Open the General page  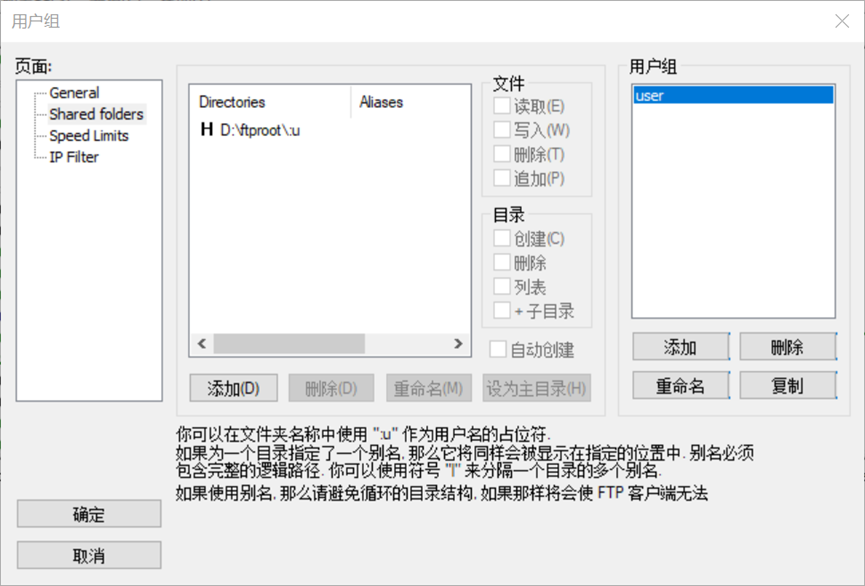74,93
